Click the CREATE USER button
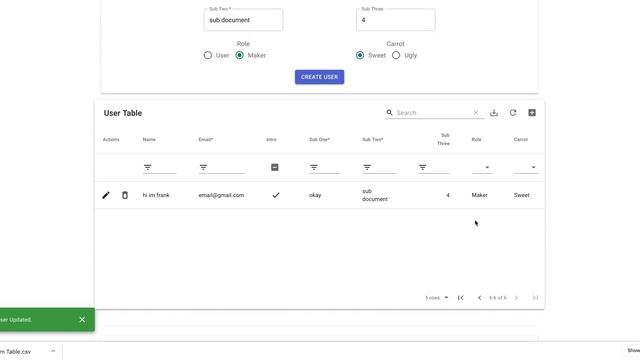Image resolution: width=640 pixels, height=360 pixels. pos(320,77)
